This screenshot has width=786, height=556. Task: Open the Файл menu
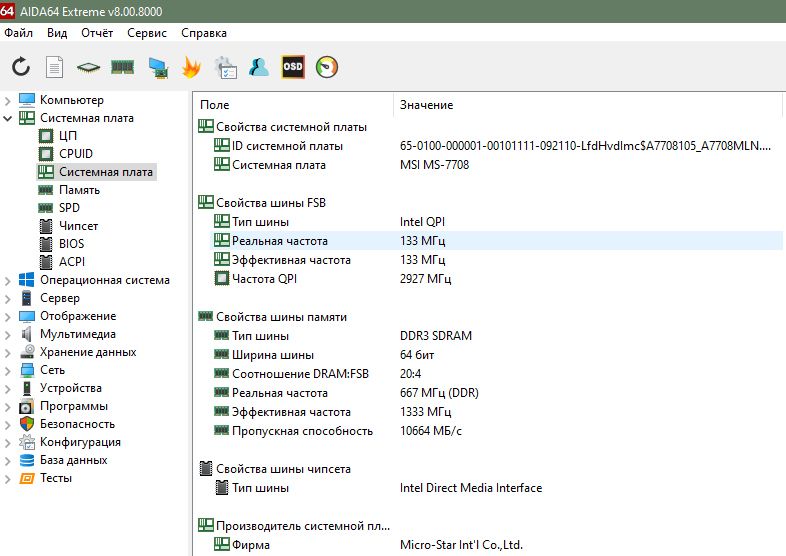(19, 33)
